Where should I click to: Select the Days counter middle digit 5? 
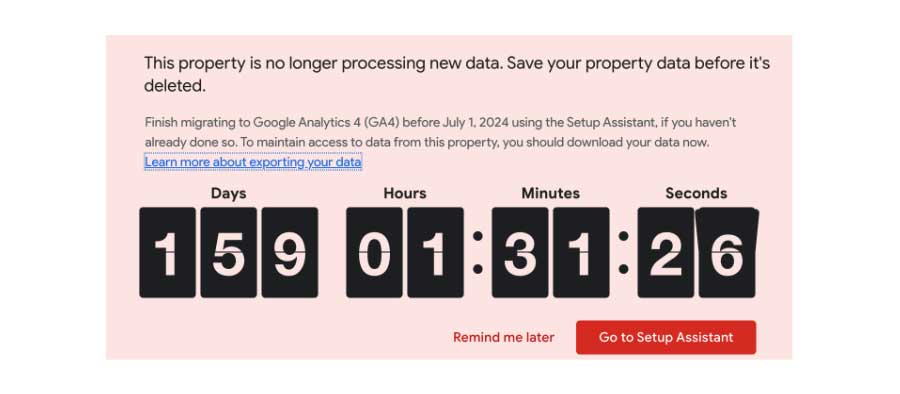(228, 253)
